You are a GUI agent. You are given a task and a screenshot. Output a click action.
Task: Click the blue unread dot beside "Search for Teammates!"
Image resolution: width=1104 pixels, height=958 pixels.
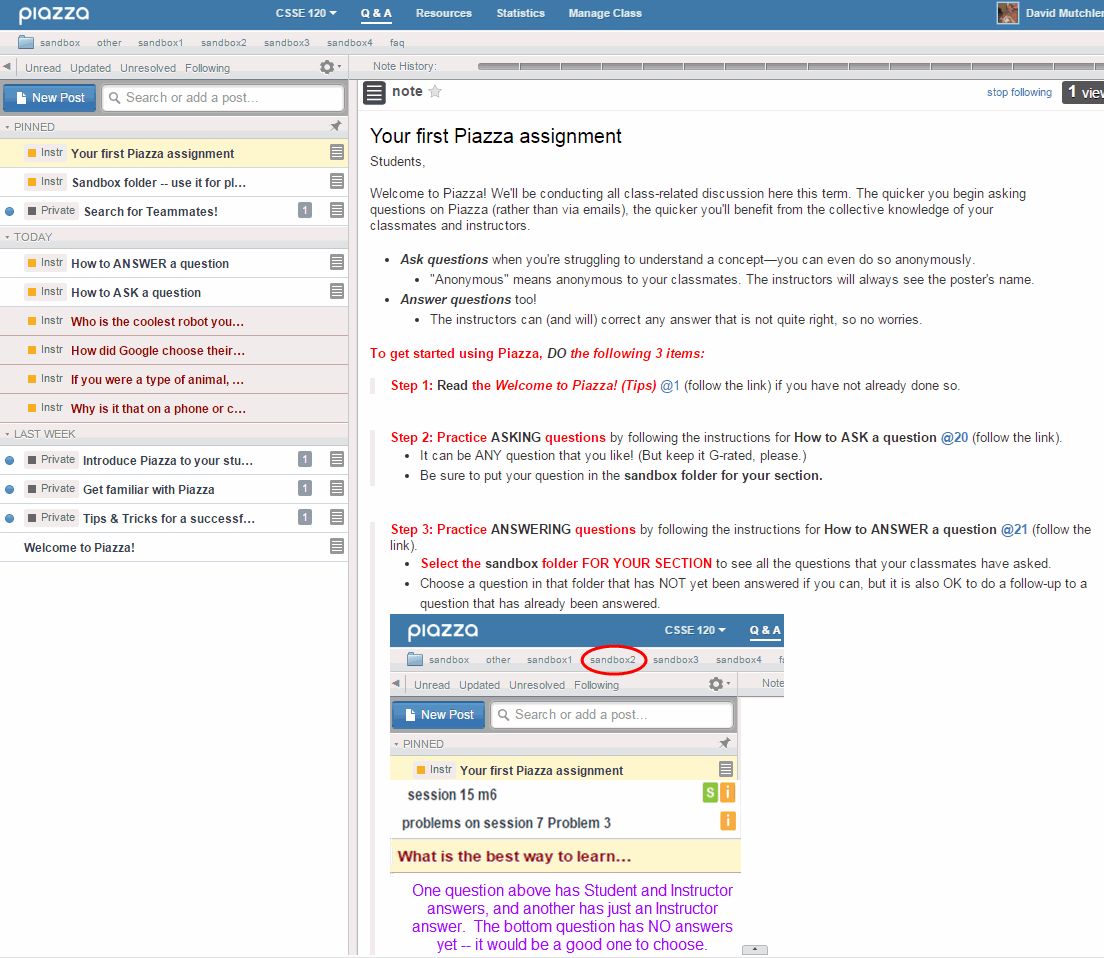click(x=10, y=211)
